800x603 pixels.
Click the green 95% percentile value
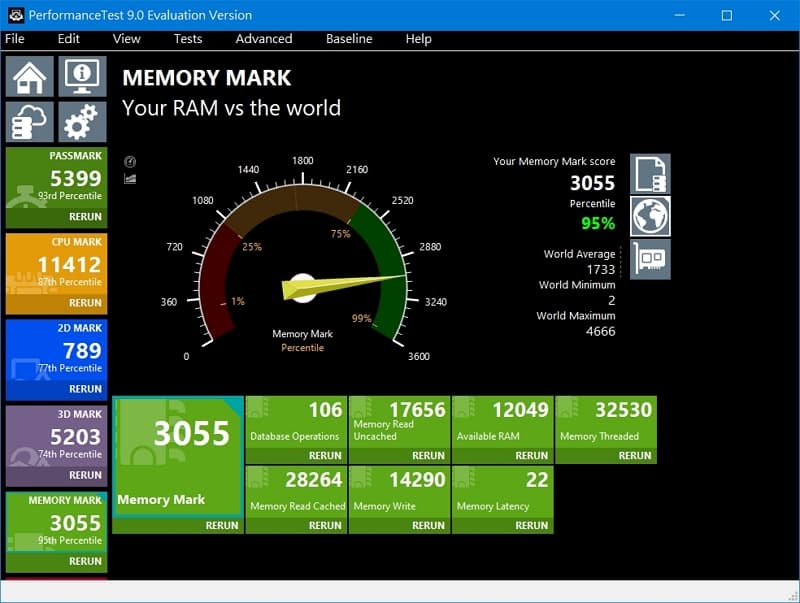click(x=598, y=223)
